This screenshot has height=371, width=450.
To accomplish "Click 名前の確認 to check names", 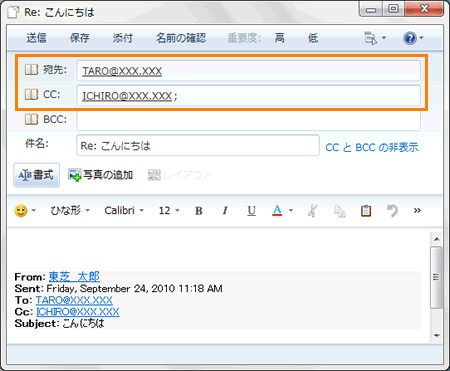I will point(181,38).
